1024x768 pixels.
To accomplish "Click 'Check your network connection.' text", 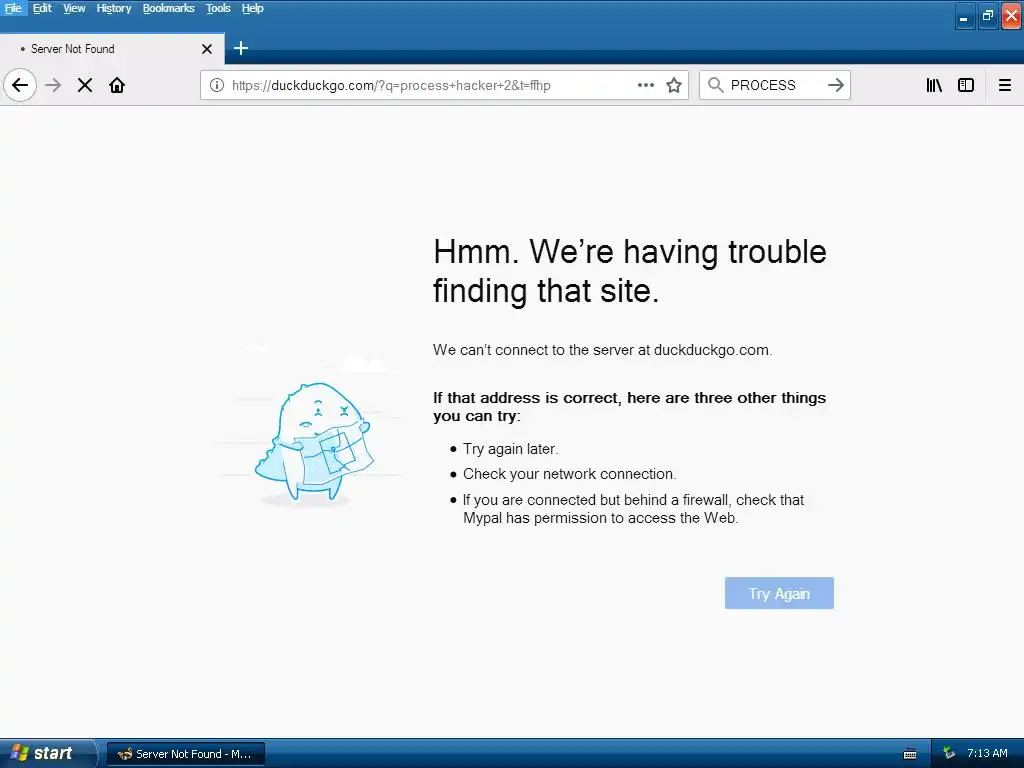I will [569, 474].
